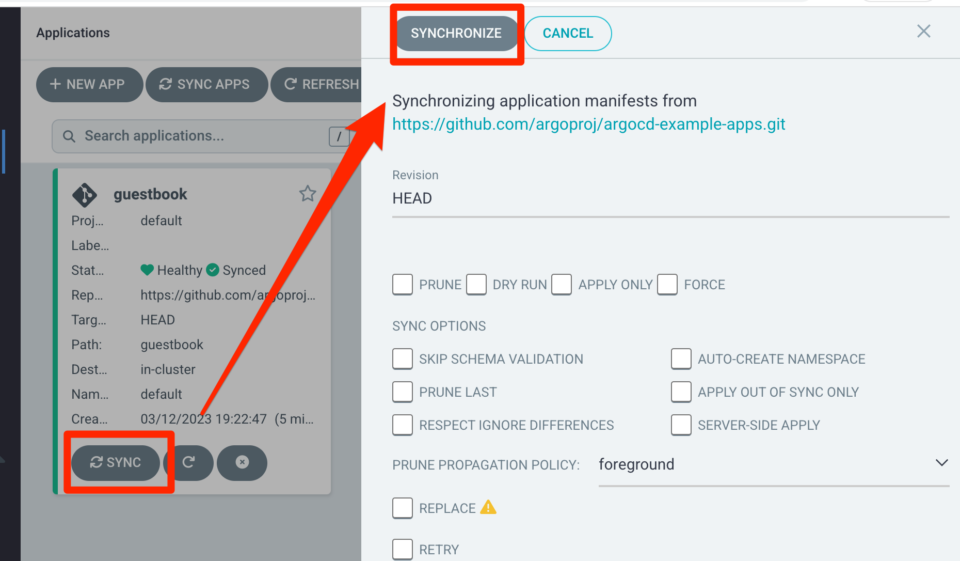Favorite guestbook with the star icon
Image resolution: width=960 pixels, height=561 pixels.
tap(307, 194)
